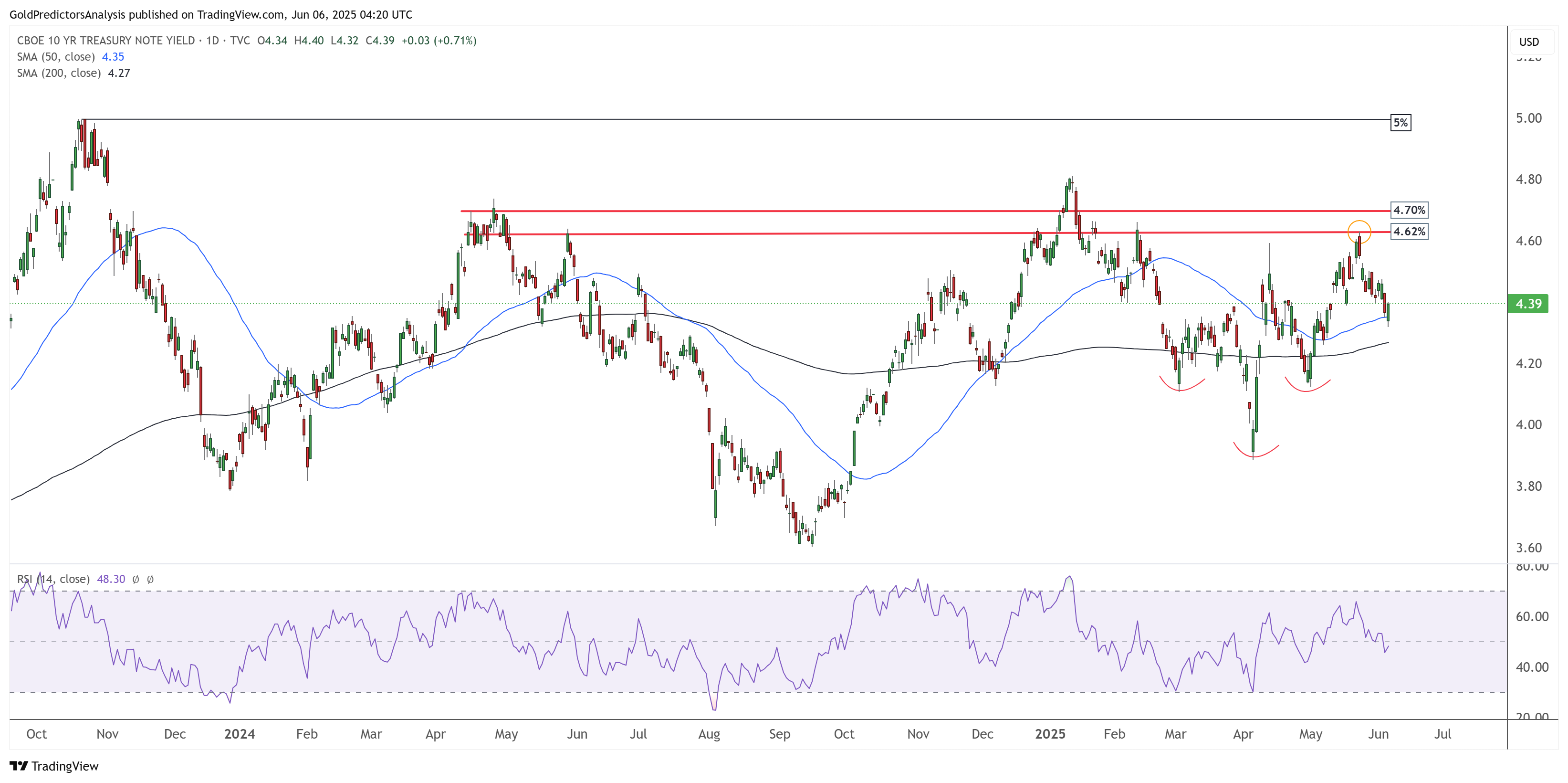Viewport: 1568px width, 783px height.
Task: Click the RSI value 48.30
Action: [111, 579]
